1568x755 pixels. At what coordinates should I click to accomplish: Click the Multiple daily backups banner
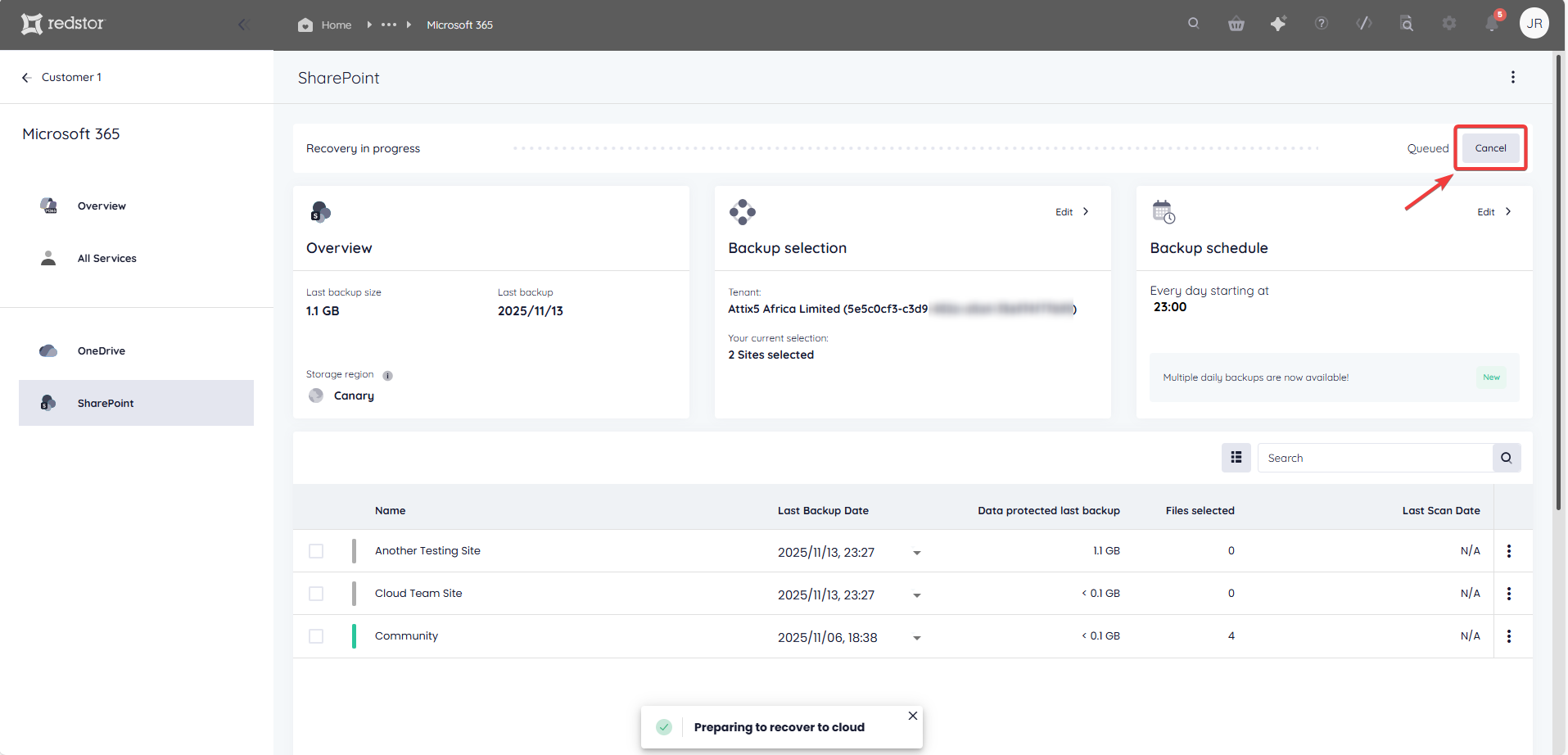click(x=1334, y=377)
